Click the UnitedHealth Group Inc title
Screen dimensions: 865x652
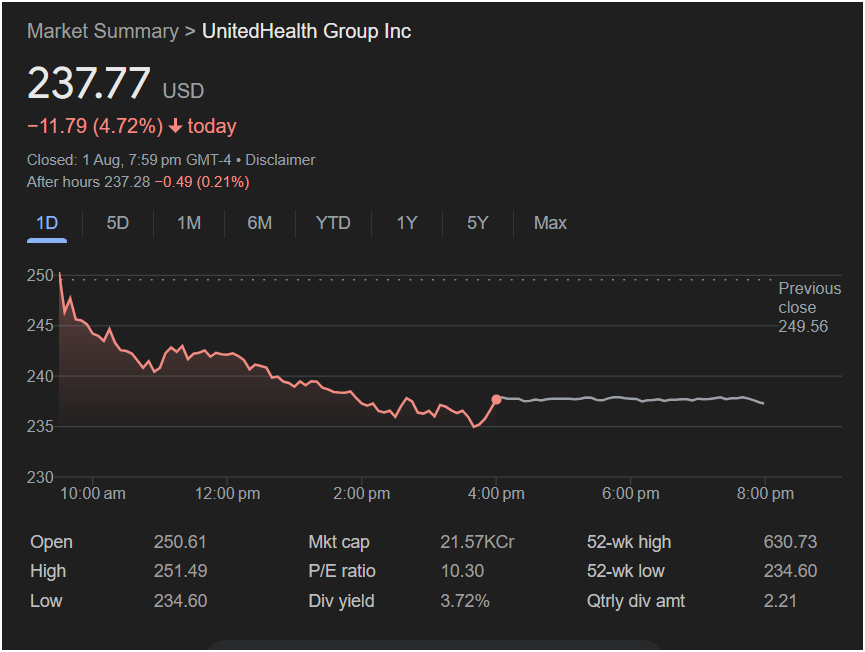coord(307,31)
